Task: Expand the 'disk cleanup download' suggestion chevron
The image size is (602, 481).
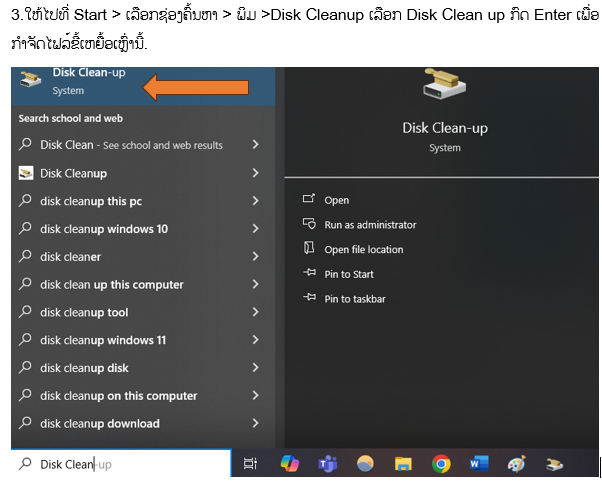Action: [x=256, y=424]
